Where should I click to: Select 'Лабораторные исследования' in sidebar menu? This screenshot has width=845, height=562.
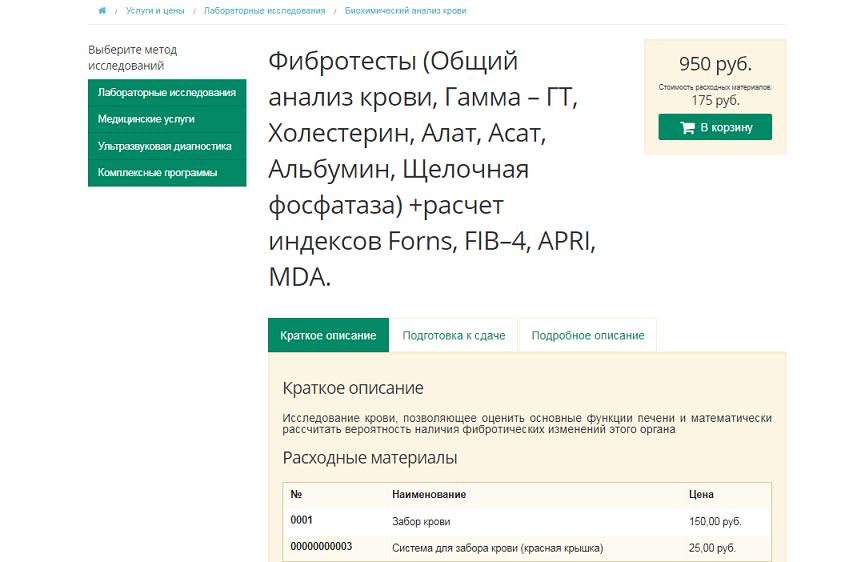coord(167,92)
